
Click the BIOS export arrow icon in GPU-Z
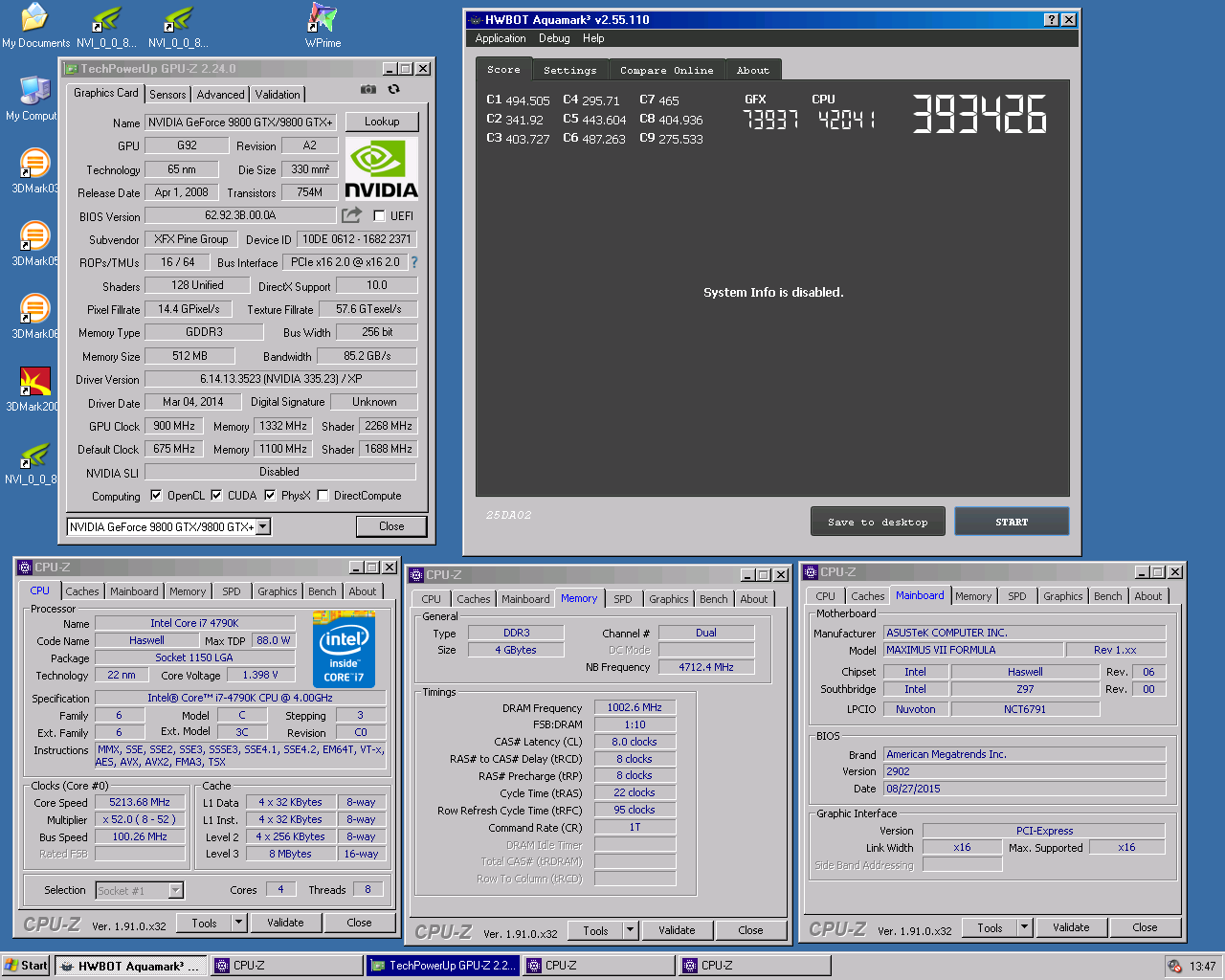coord(352,215)
